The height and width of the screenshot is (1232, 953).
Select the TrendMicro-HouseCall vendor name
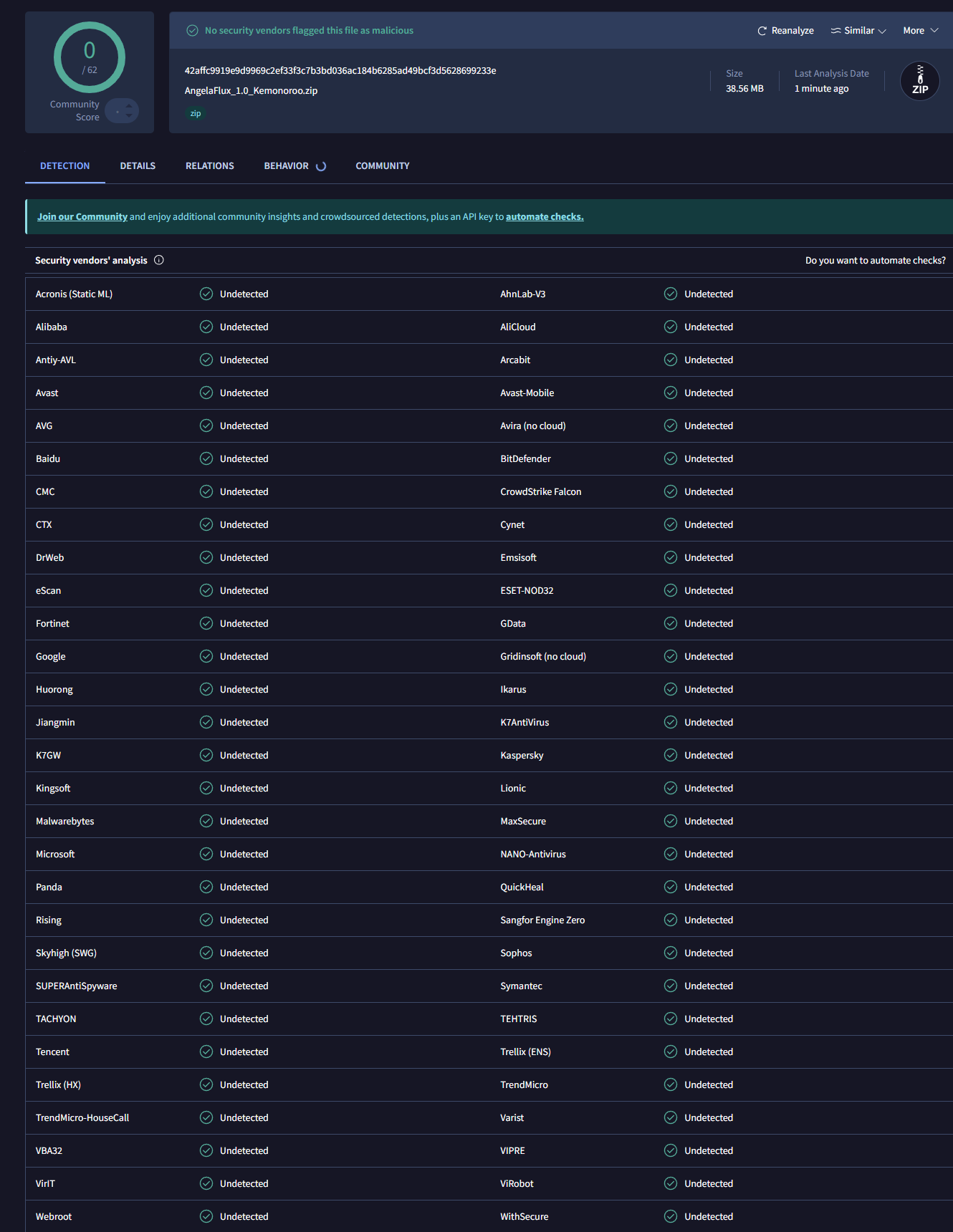point(82,1118)
